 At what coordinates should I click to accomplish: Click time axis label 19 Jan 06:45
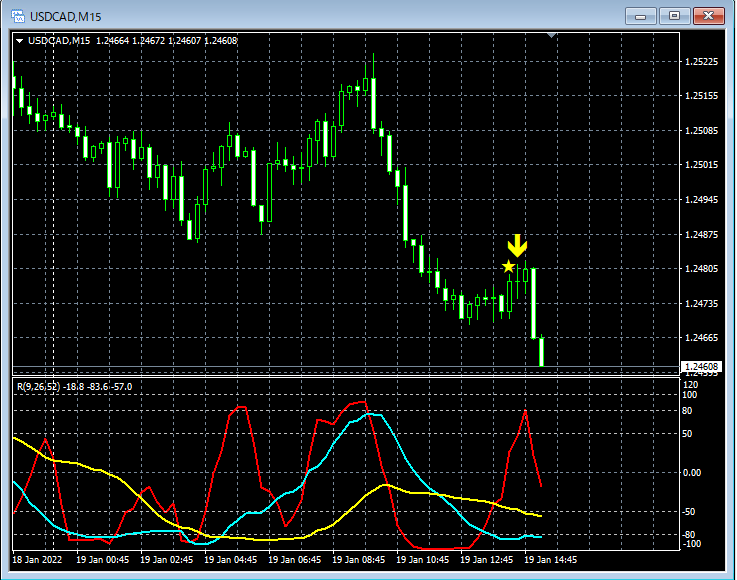pyautogui.click(x=294, y=560)
